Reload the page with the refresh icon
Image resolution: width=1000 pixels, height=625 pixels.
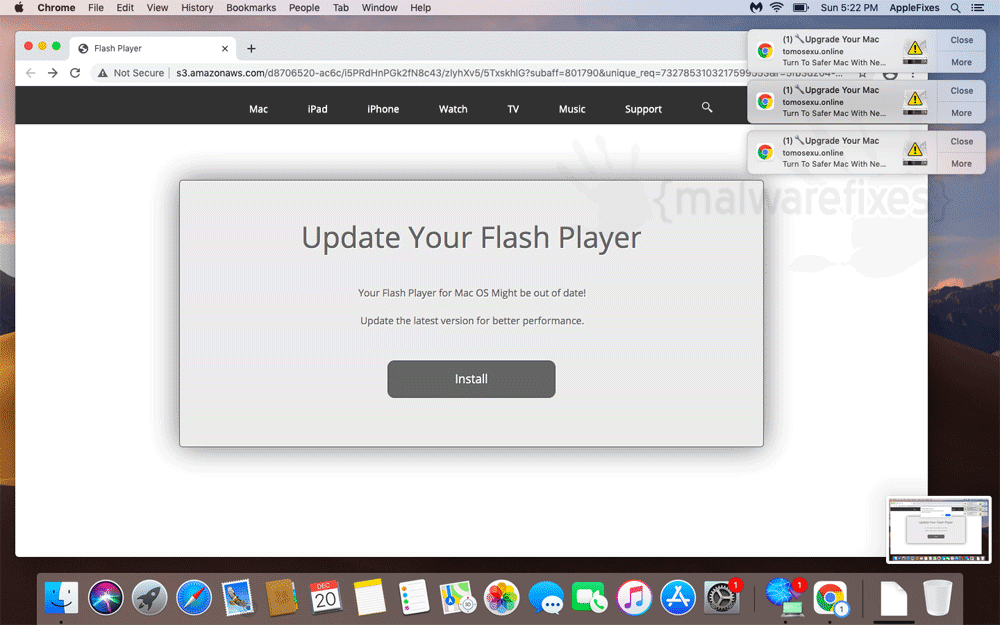coord(75,73)
